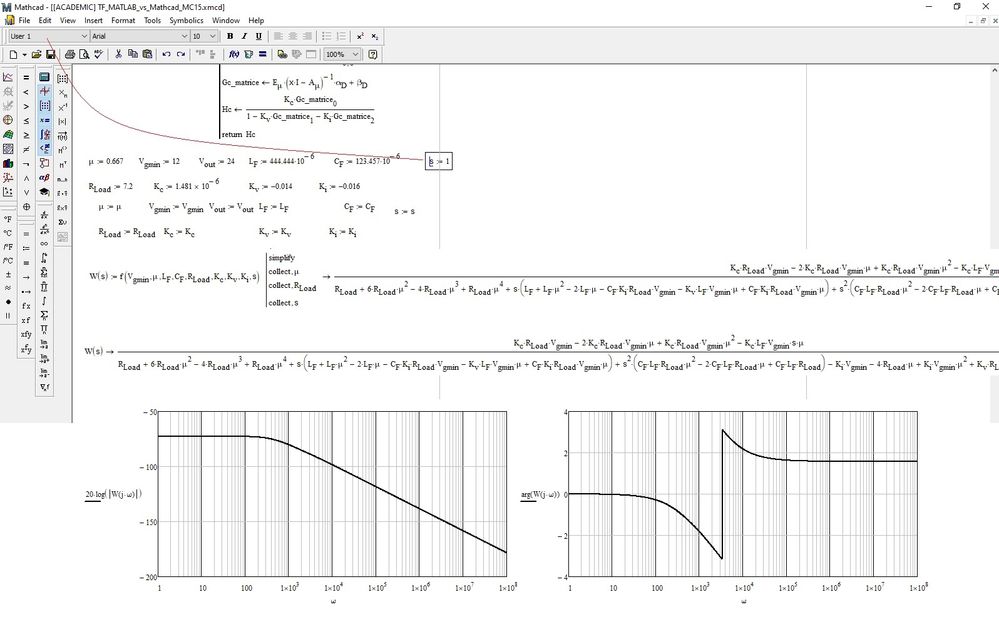Insert a unit with the measuring cup icon
The height and width of the screenshot is (617, 999).
(x=248, y=54)
